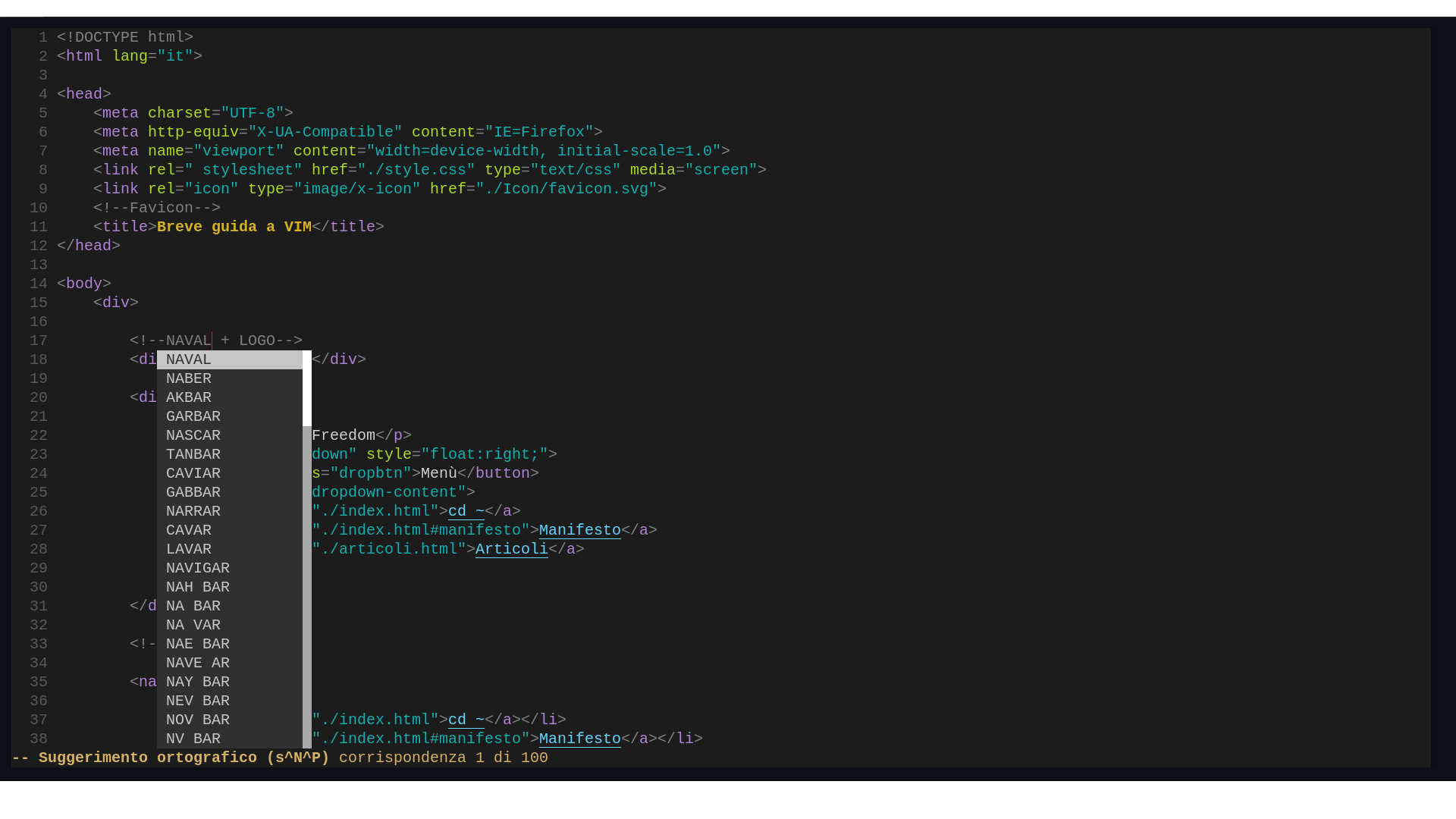Image resolution: width=1456 pixels, height=819 pixels.
Task: Click line number 11 in the gutter
Action: [x=39, y=227]
